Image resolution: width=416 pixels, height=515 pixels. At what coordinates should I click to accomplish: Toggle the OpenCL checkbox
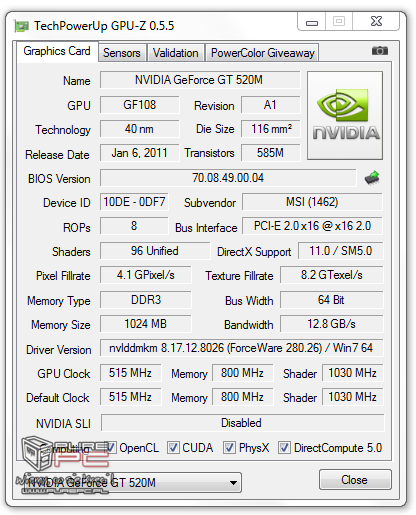pos(110,447)
